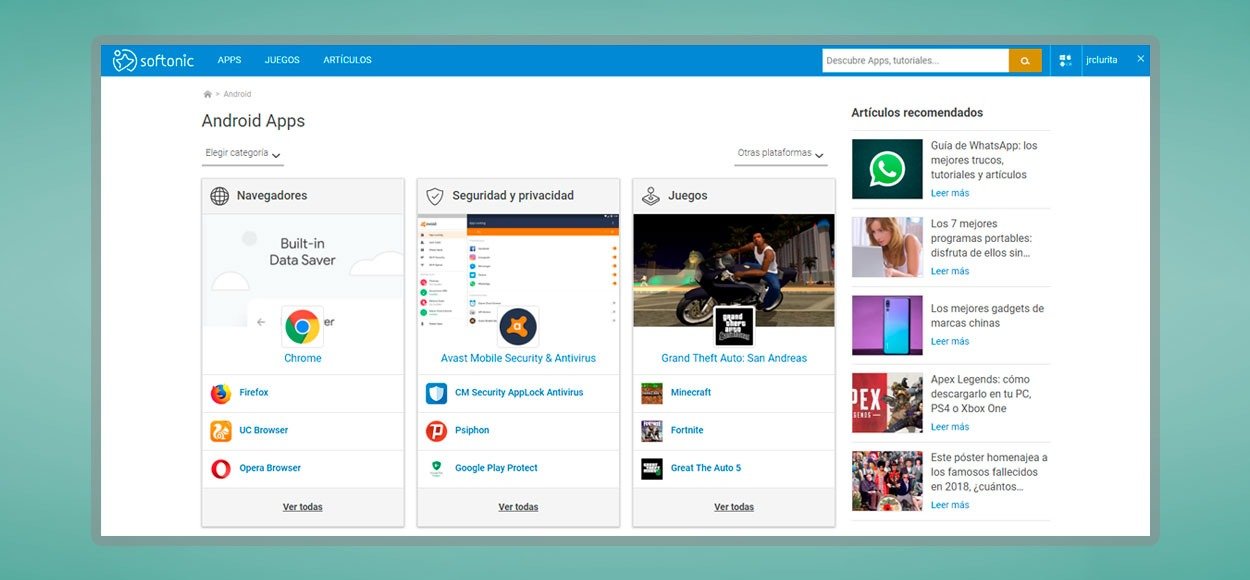Expand the Elegir categoría dropdown
This screenshot has height=580, width=1250.
point(243,154)
